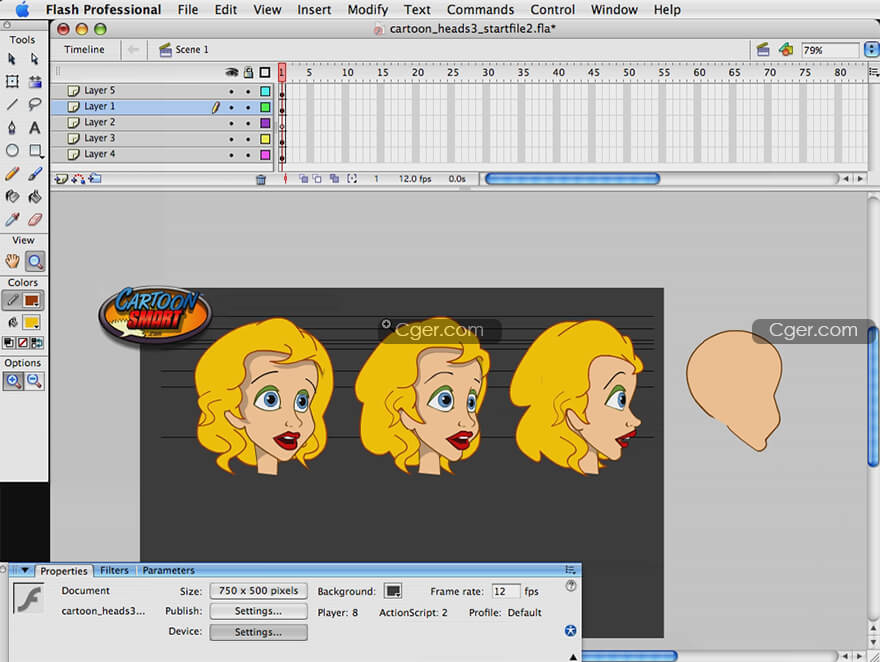Viewport: 880px width, 662px height.
Task: Toggle outline view for Layer 2
Action: [265, 123]
